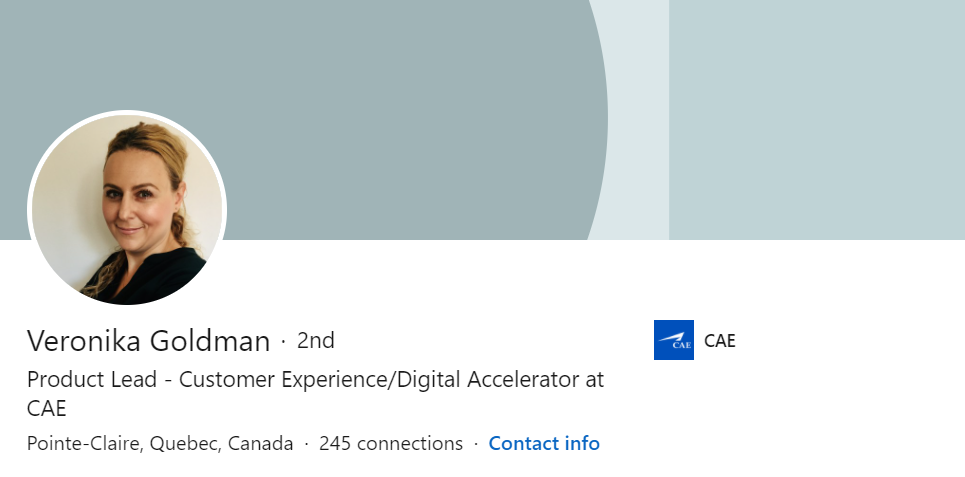
Task: Click the word Canada in the location
Action: pyautogui.click(x=260, y=443)
